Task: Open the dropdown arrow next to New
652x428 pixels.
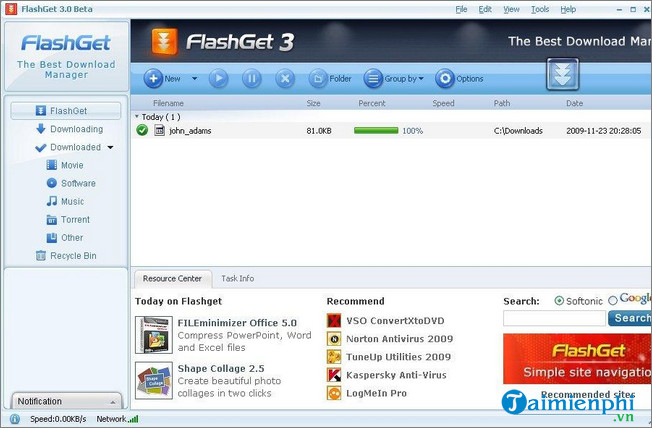Action: (x=194, y=78)
